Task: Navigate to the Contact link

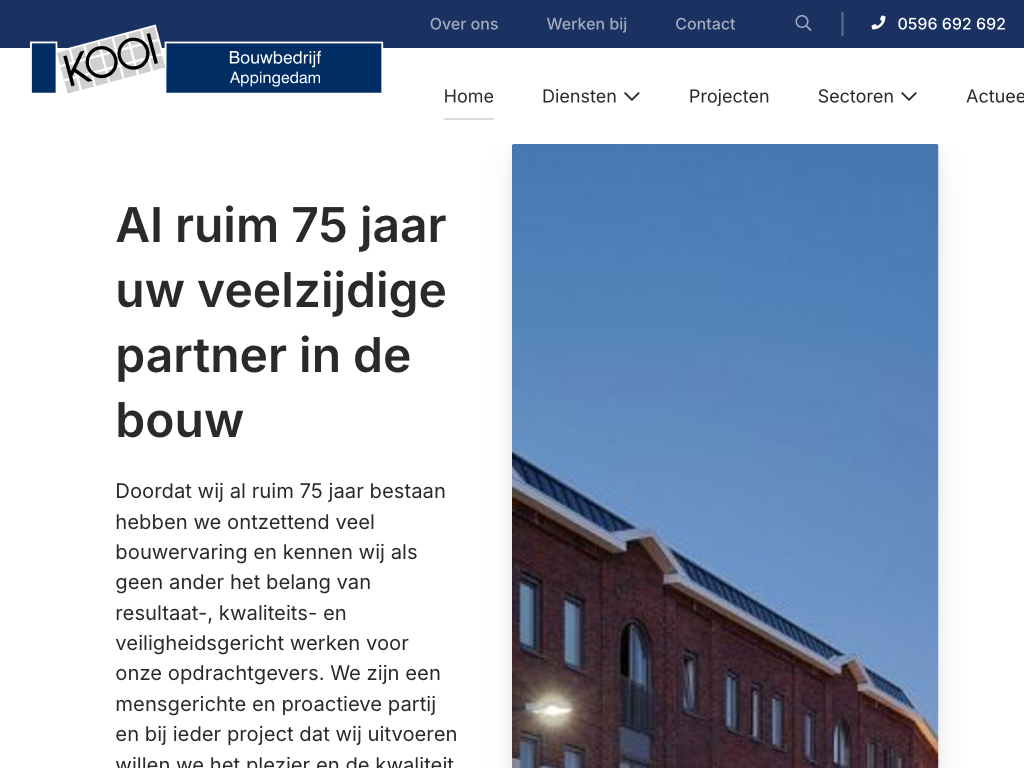Action: pyautogui.click(x=705, y=24)
